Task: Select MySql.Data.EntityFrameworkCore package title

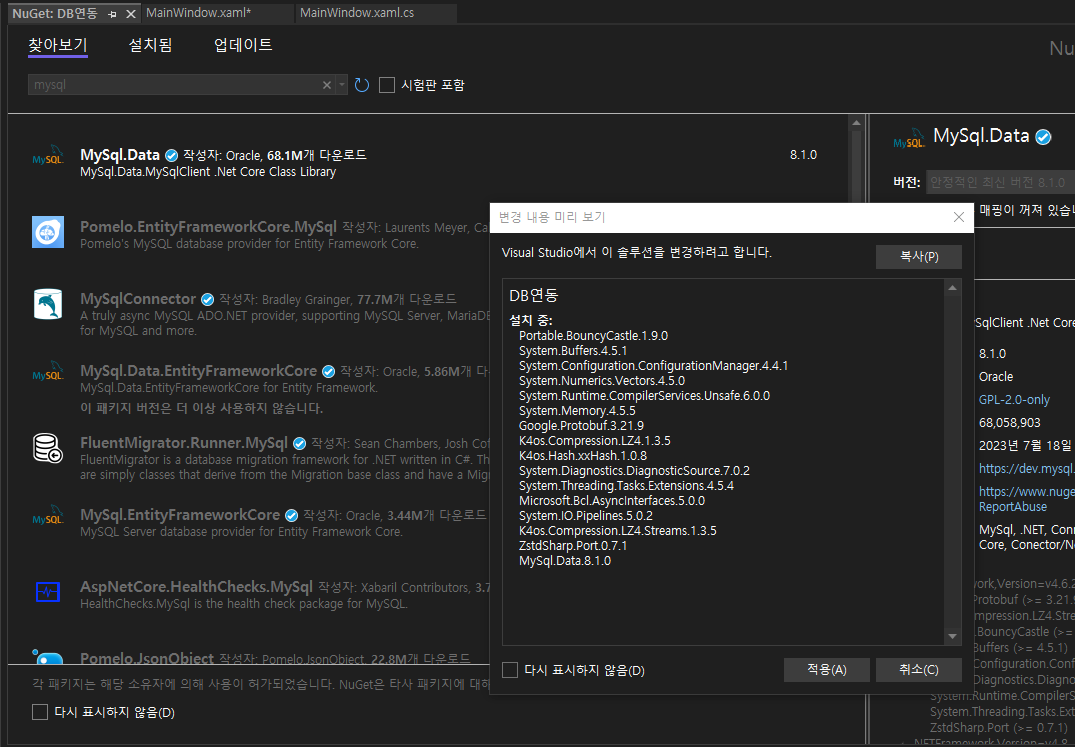Action: point(199,371)
